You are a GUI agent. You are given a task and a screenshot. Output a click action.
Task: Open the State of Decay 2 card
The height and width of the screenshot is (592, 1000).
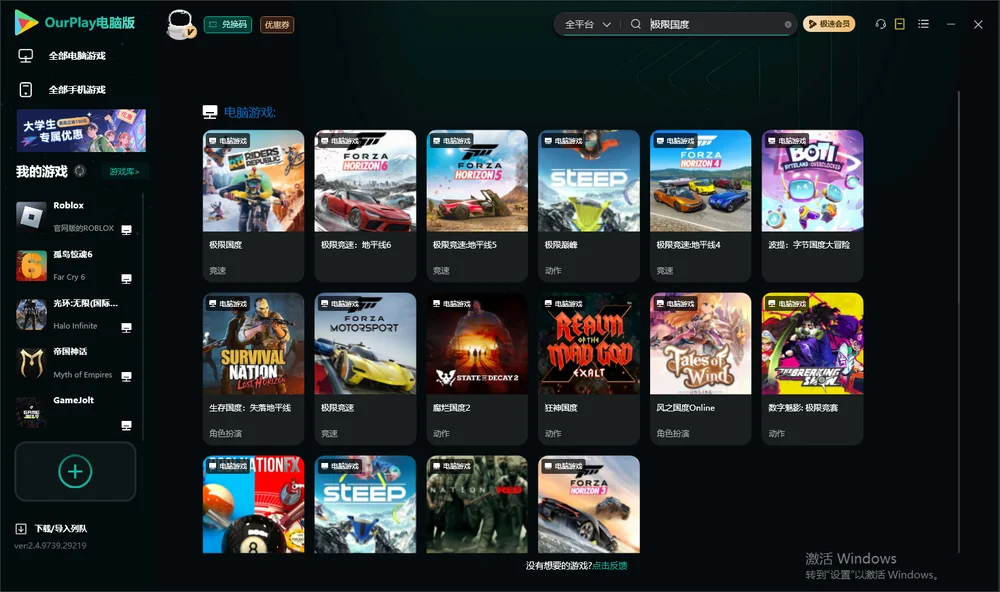pyautogui.click(x=477, y=369)
